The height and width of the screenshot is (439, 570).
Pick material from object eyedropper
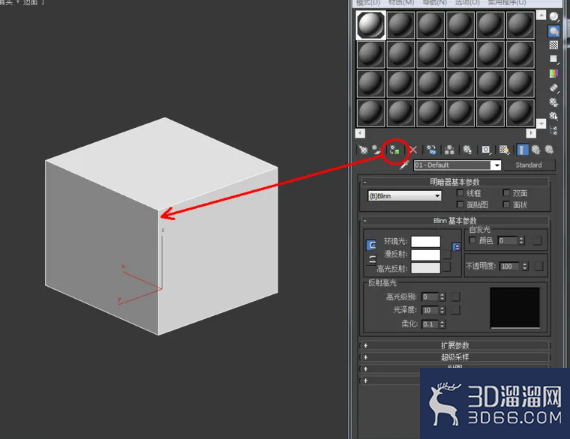[404, 165]
